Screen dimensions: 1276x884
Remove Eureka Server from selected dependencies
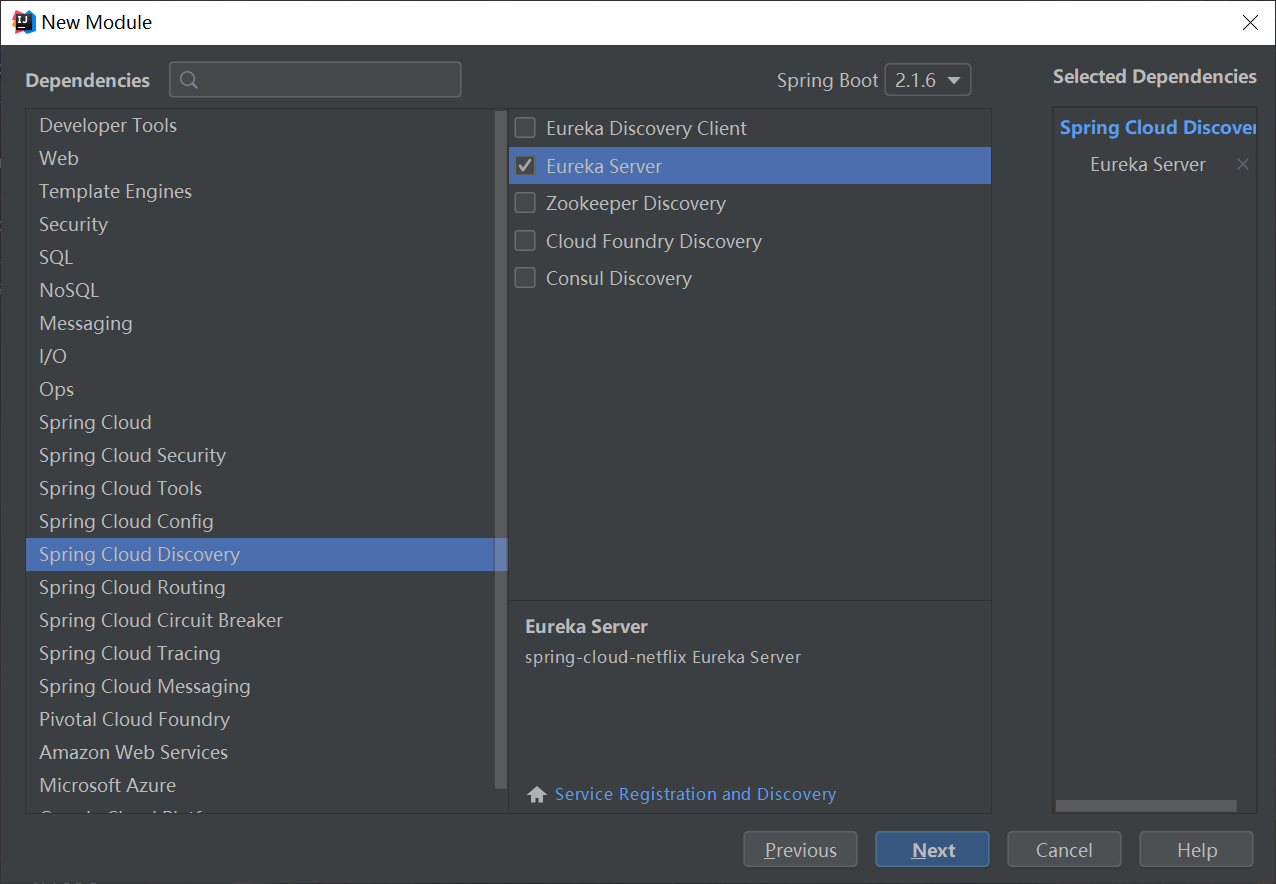pos(1243,164)
